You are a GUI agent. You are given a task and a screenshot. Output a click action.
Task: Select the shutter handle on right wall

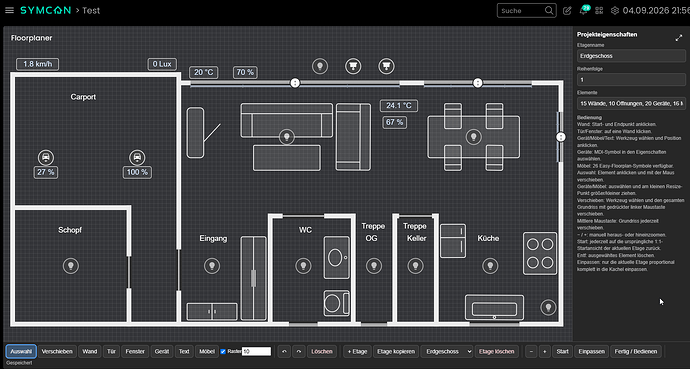[561, 137]
